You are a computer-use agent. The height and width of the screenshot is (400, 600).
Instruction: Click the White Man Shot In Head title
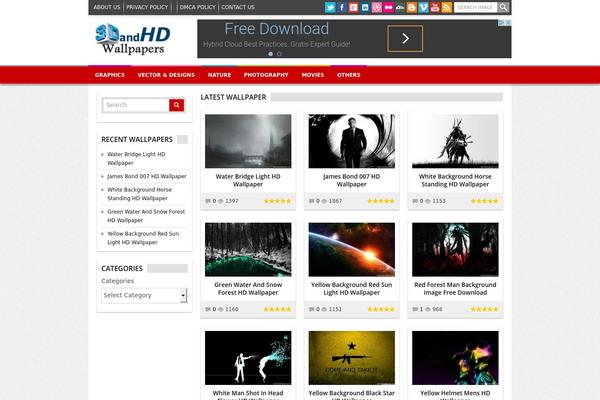pyautogui.click(x=248, y=395)
